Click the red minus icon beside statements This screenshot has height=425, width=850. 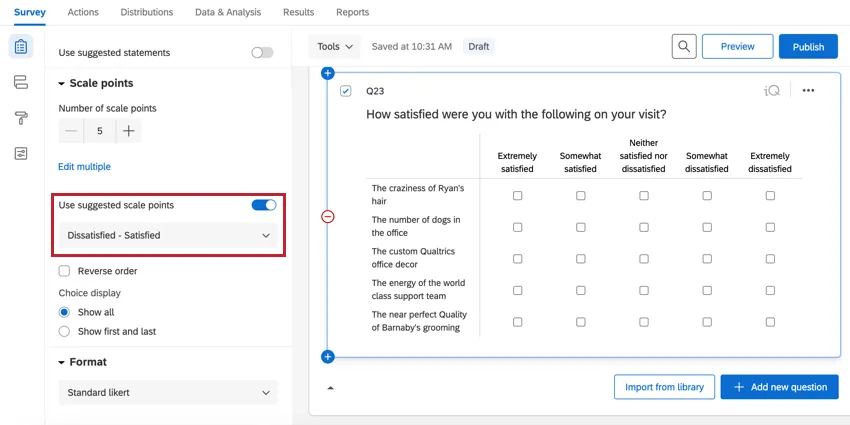point(328,217)
